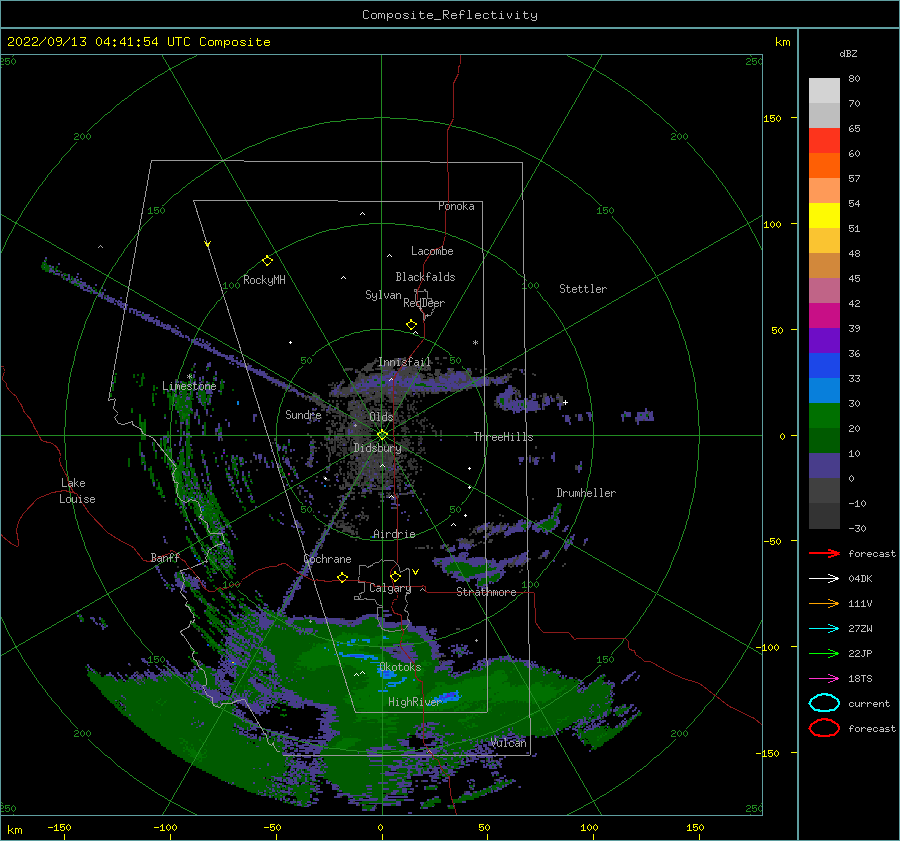Click the Olds town label

[x=381, y=417]
